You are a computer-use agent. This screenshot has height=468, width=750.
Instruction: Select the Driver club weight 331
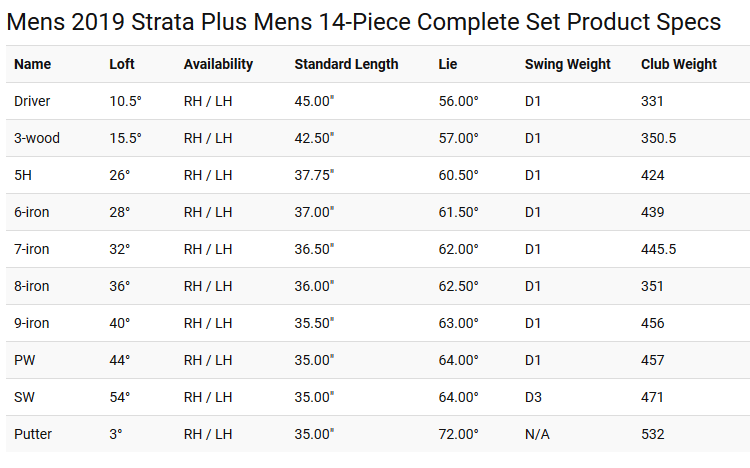point(652,101)
